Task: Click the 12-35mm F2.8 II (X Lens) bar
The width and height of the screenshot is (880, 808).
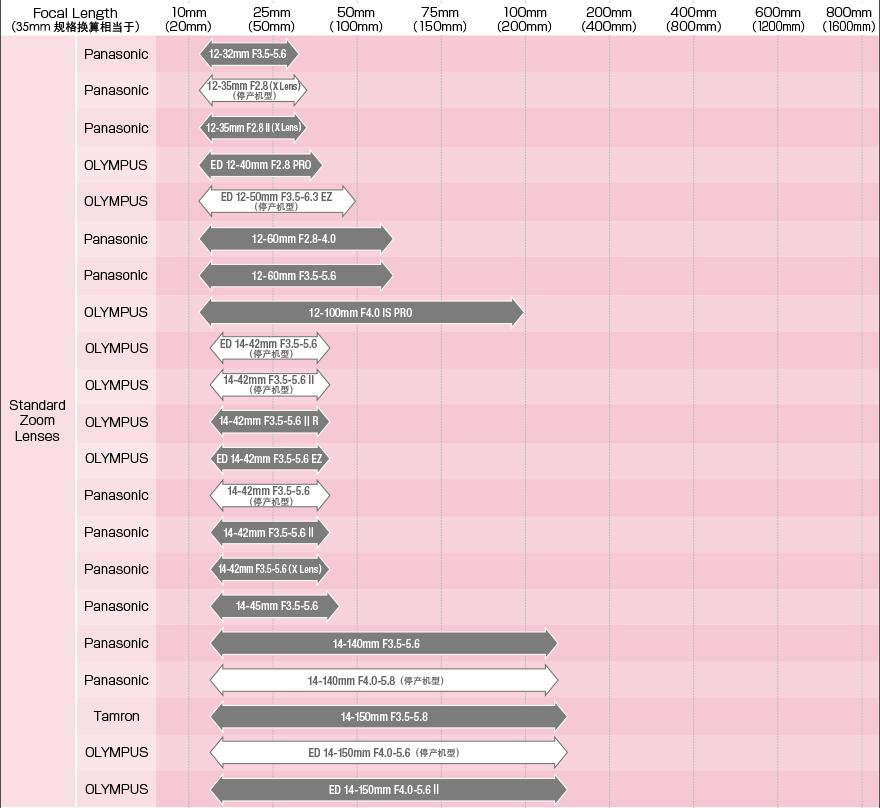Action: pyautogui.click(x=253, y=127)
